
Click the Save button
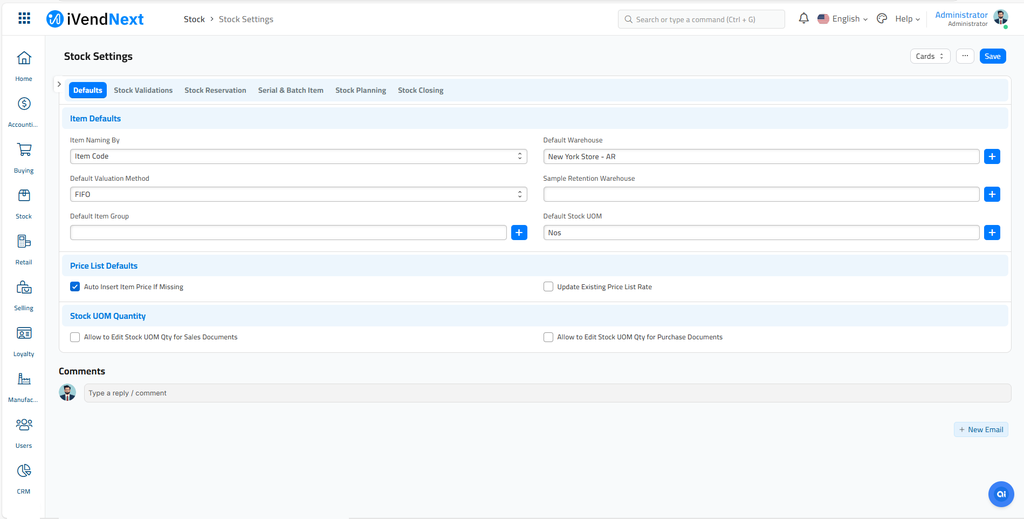pyautogui.click(x=992, y=56)
